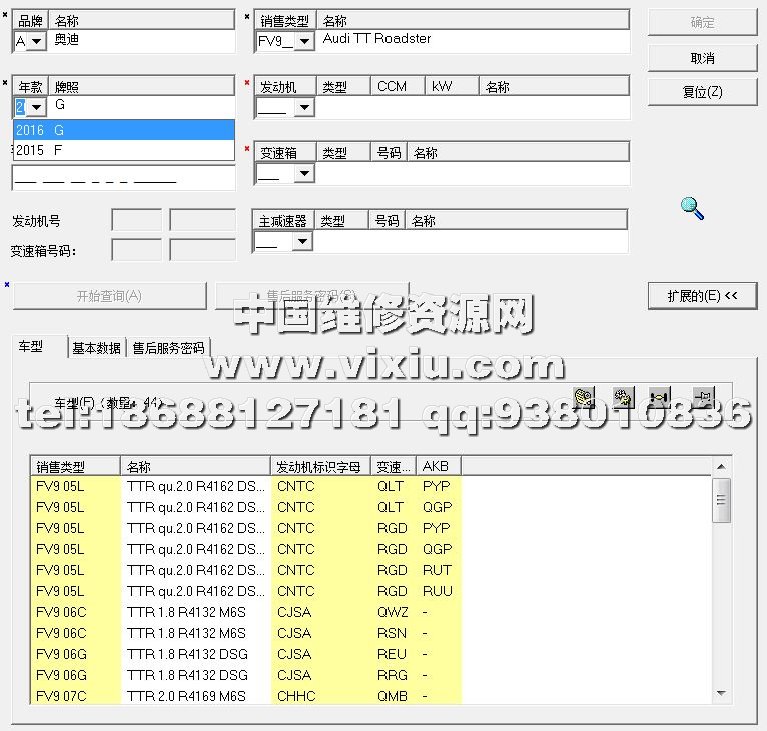Open the 主减速器 final drive dropdown
The image size is (767, 731).
(301, 241)
